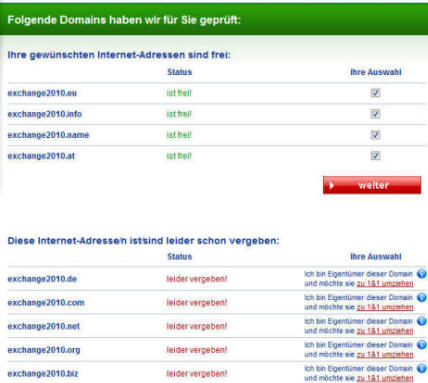Click the exchange2010.info domain name
The image size is (428, 383).
pos(45,114)
